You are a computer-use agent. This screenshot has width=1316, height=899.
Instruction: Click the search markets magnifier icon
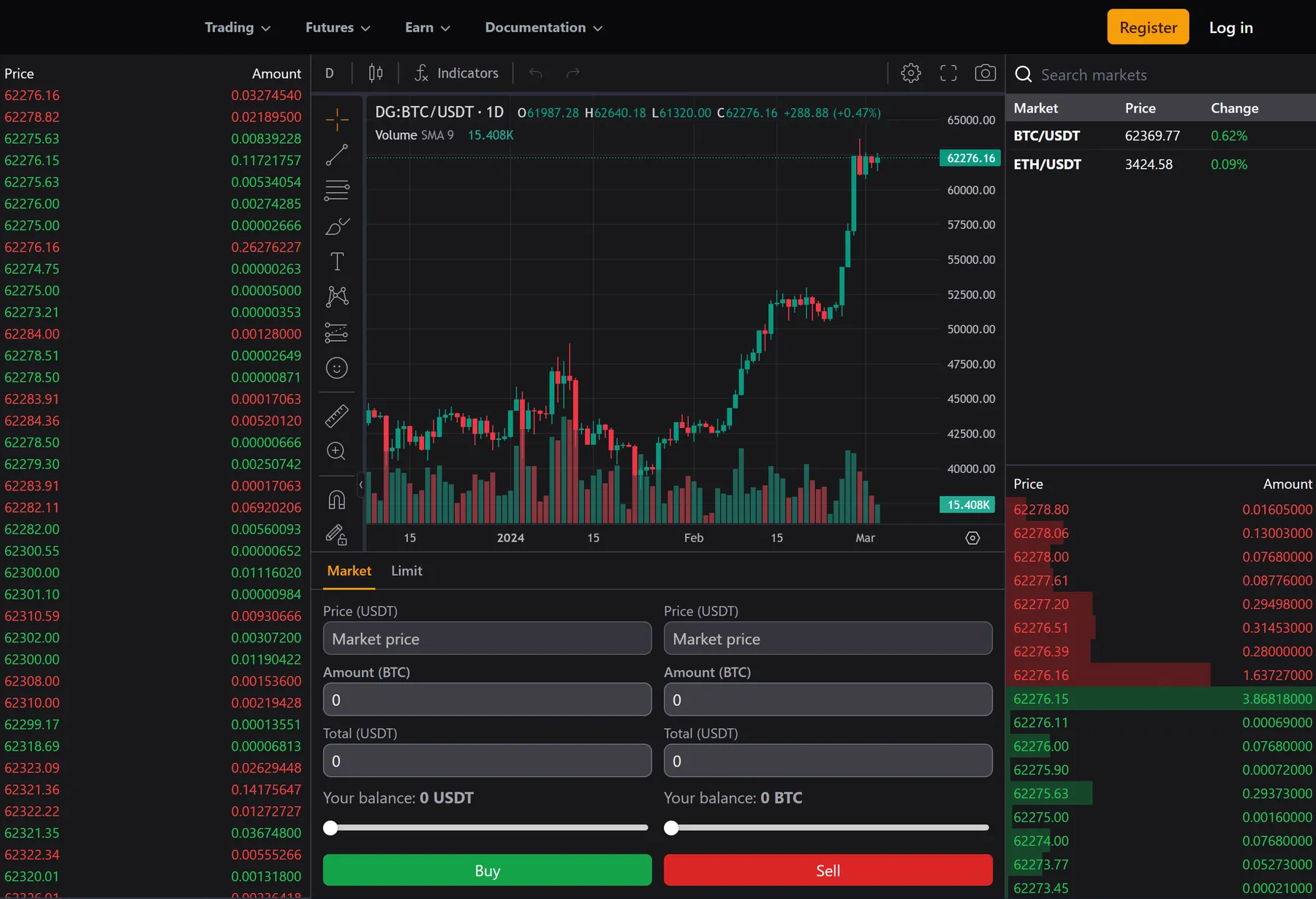(1024, 75)
